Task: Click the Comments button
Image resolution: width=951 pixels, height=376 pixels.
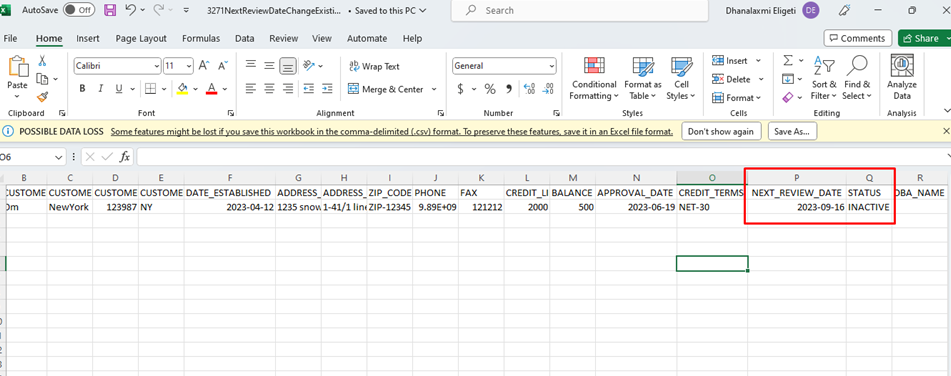Action: [858, 38]
